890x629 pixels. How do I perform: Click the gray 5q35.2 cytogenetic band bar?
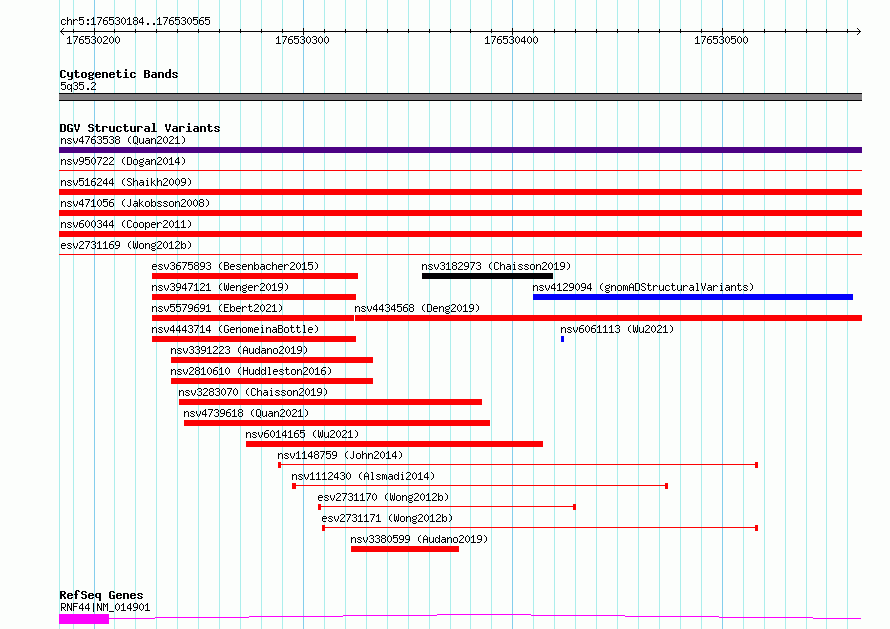(460, 97)
